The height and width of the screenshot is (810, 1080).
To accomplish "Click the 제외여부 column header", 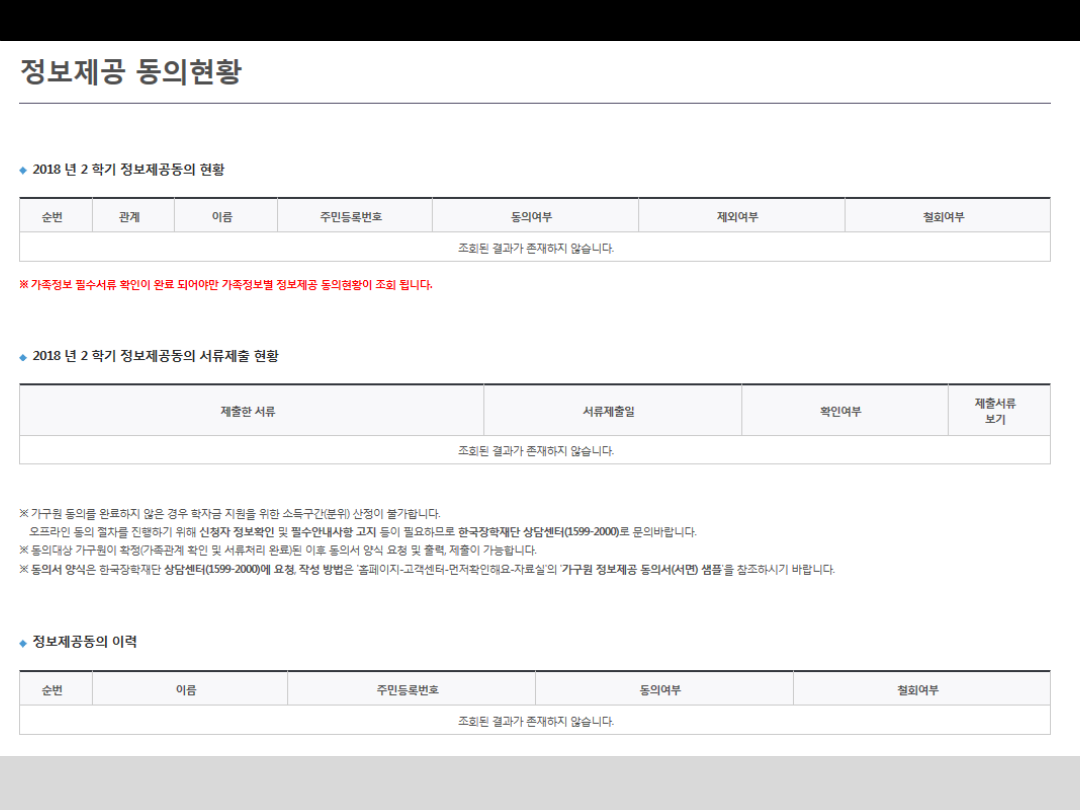I will tap(741, 216).
